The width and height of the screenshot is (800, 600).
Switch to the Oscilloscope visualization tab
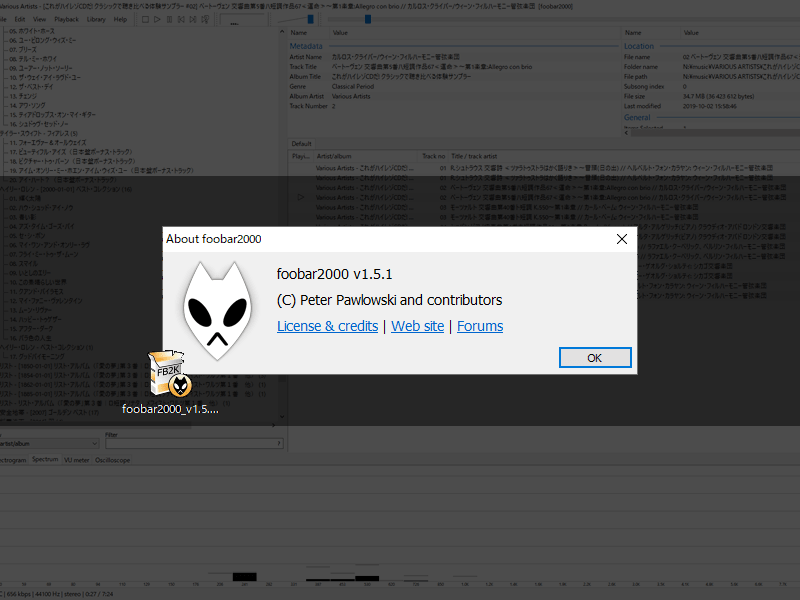coord(112,459)
